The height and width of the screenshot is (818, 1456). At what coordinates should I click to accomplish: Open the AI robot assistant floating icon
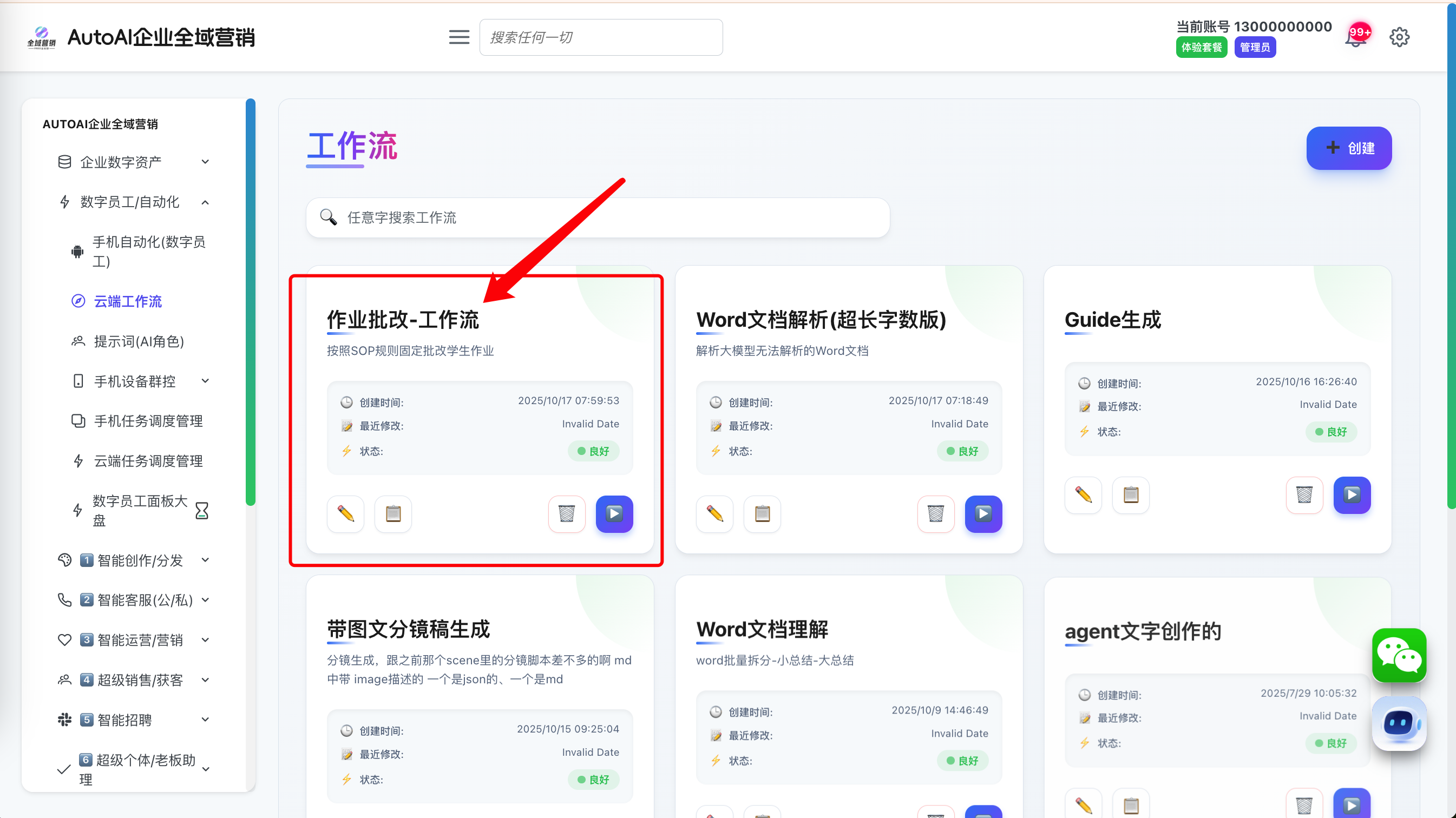[1399, 723]
